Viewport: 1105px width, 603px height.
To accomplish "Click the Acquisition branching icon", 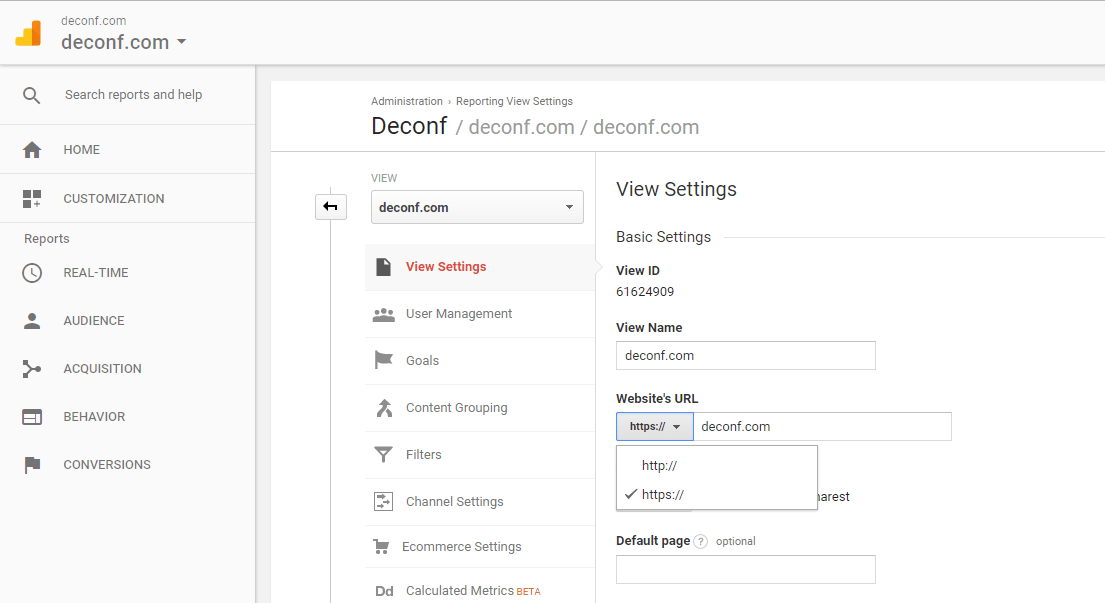I will 32,368.
